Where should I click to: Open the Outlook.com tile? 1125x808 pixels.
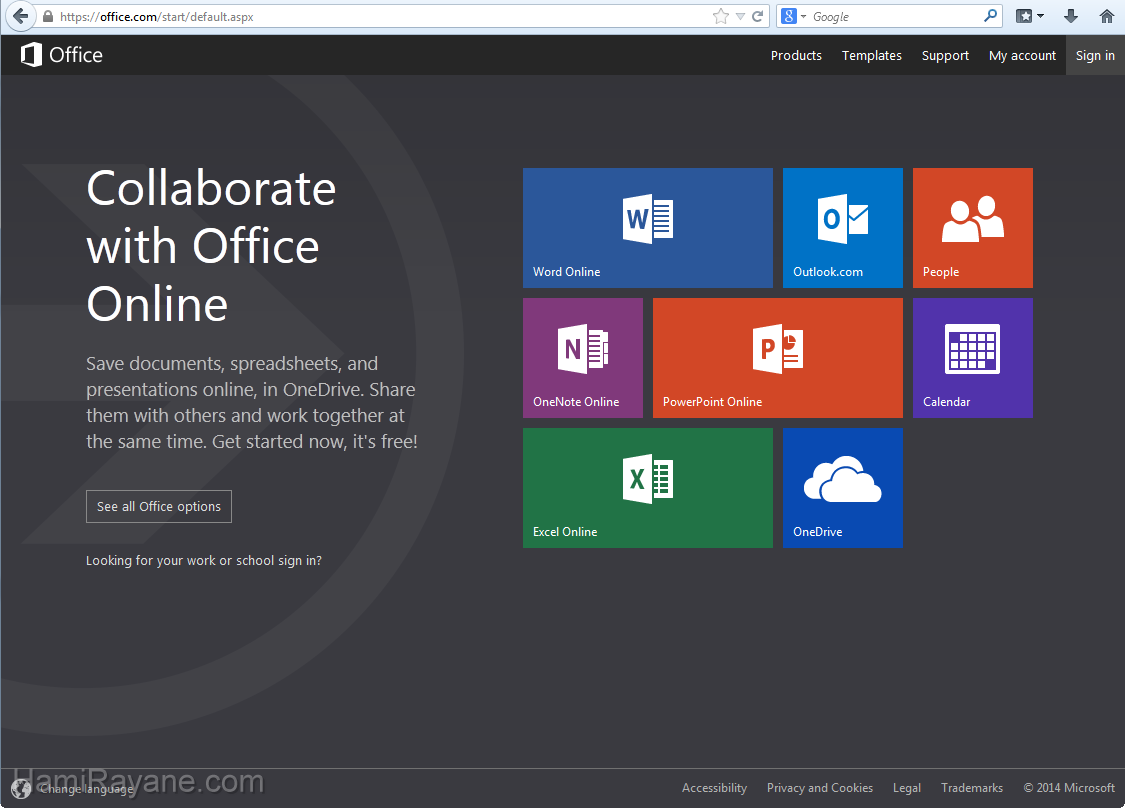(x=842, y=227)
